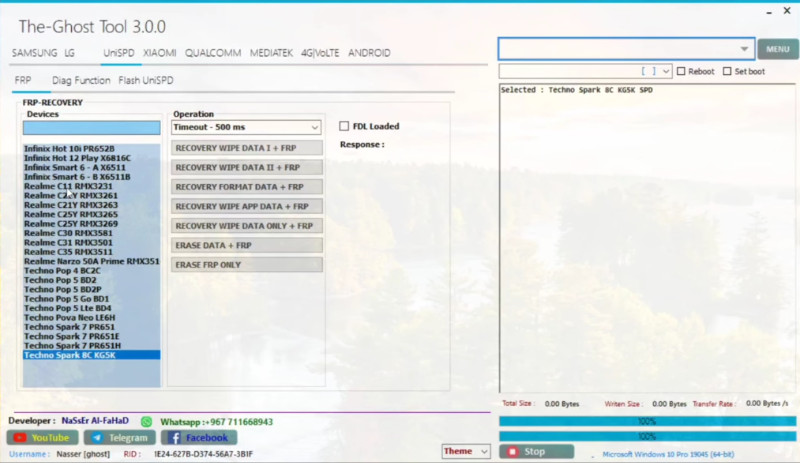Select Infinix Hot 12 Play X6816C

pos(77,158)
